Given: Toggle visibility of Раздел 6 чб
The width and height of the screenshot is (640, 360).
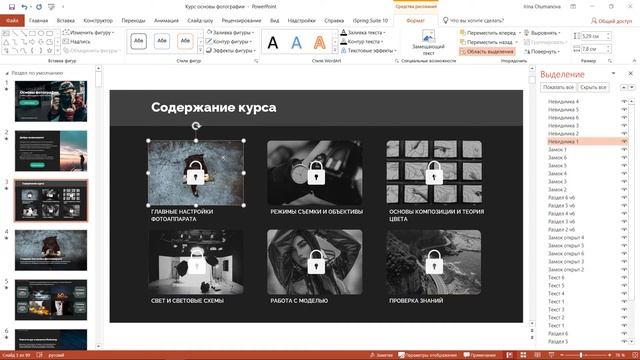Looking at the screenshot, I should pyautogui.click(x=624, y=198).
